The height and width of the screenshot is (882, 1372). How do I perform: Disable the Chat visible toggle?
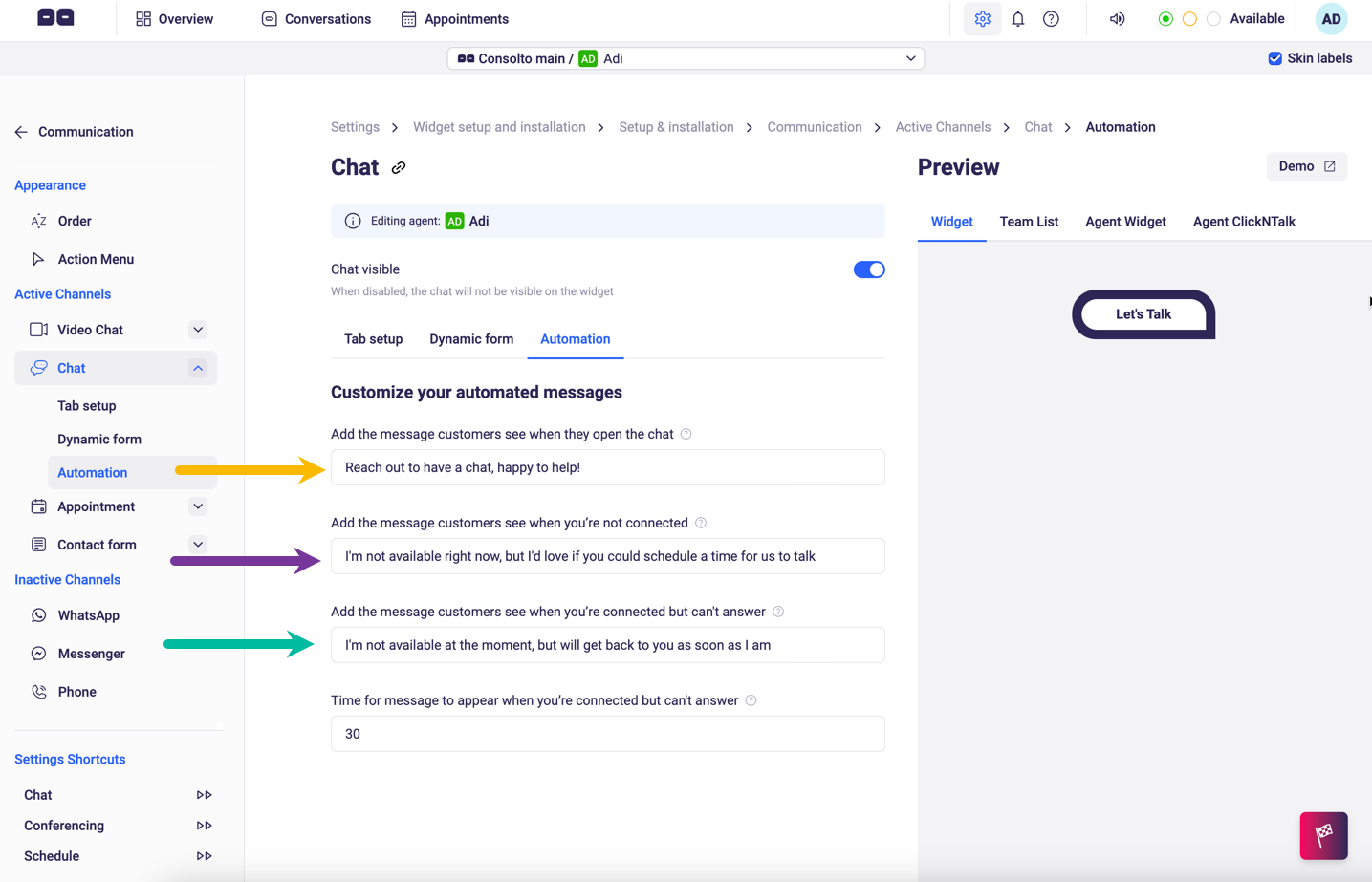[x=868, y=269]
